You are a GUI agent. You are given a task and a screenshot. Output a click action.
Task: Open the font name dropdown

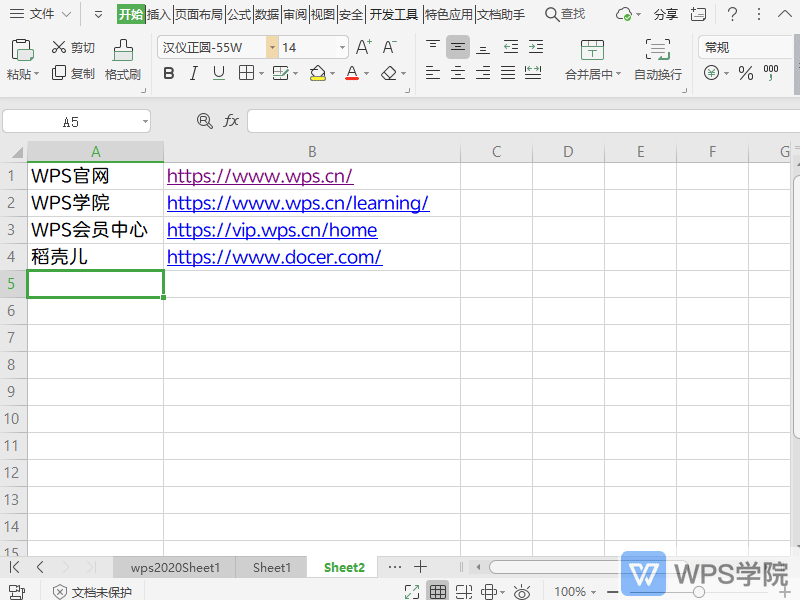coord(272,47)
